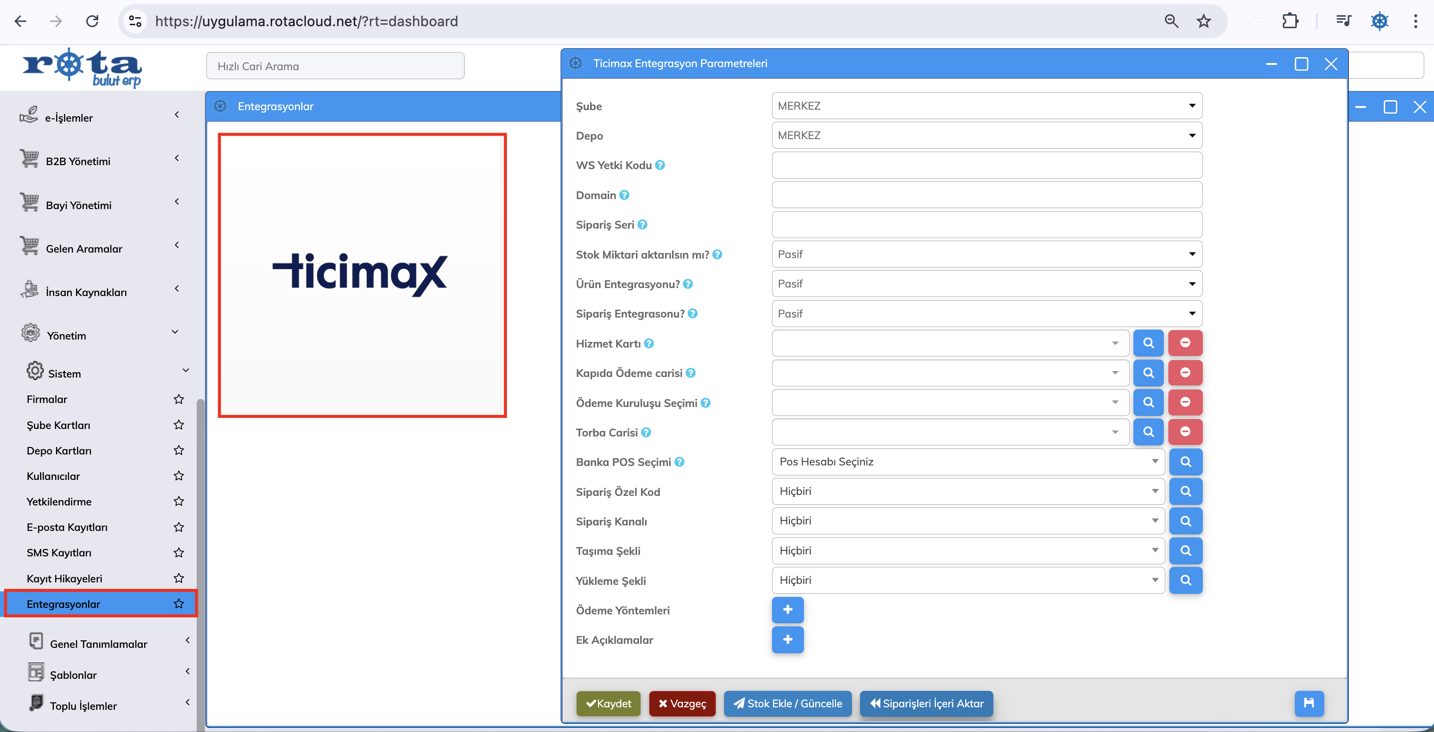The height and width of the screenshot is (732, 1434).
Task: Toggle star next to Kullanıcılar
Action: click(179, 476)
